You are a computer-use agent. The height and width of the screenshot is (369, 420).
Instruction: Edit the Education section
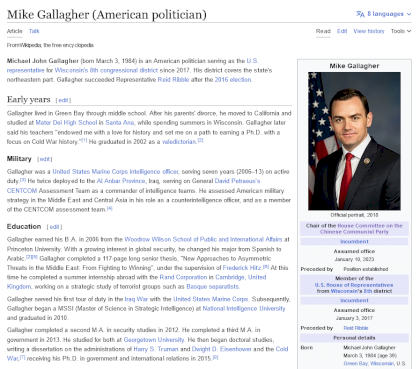(x=54, y=227)
